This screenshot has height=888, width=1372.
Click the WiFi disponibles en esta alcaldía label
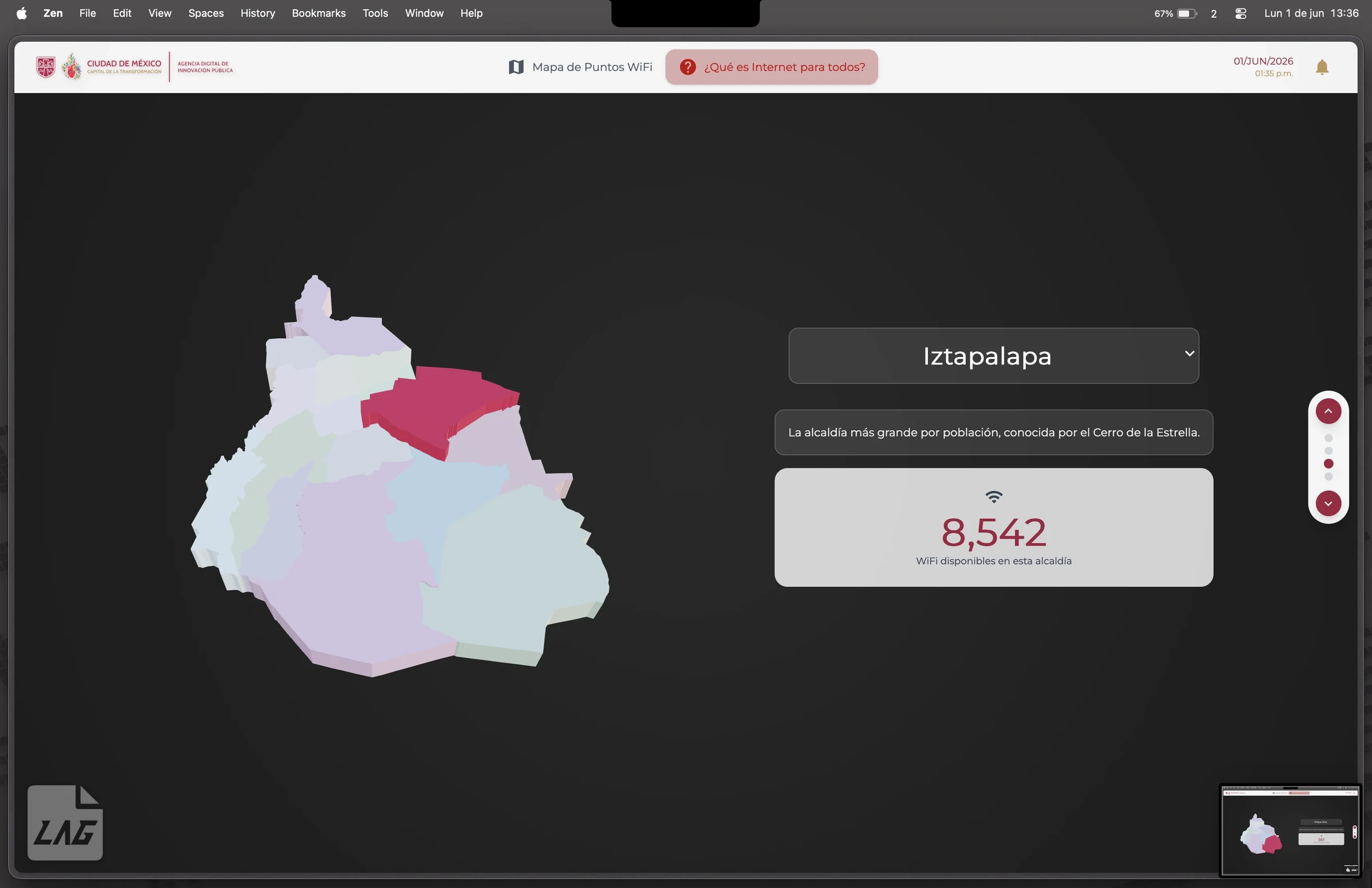click(993, 561)
